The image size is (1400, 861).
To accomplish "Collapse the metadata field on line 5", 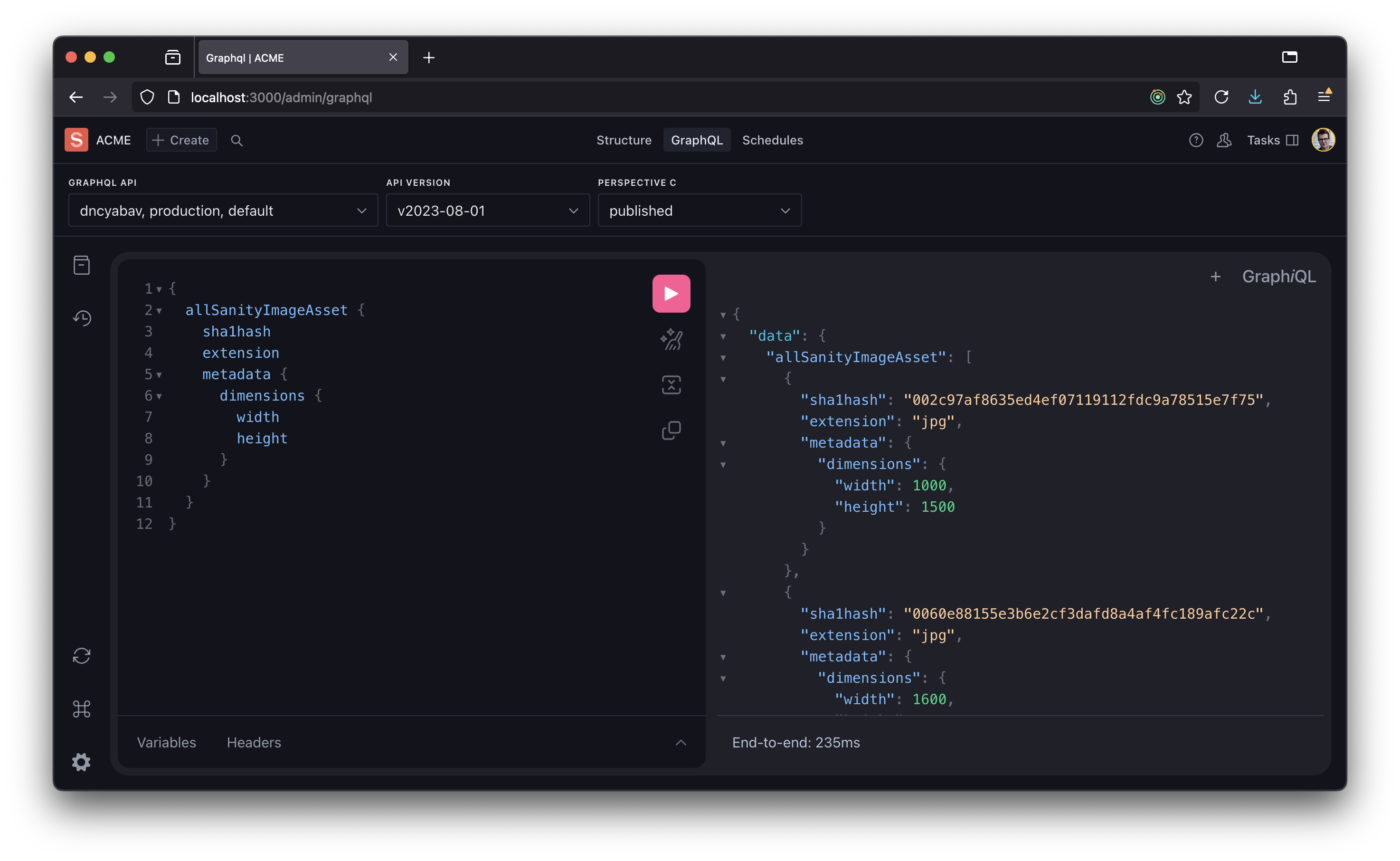I will pos(160,375).
